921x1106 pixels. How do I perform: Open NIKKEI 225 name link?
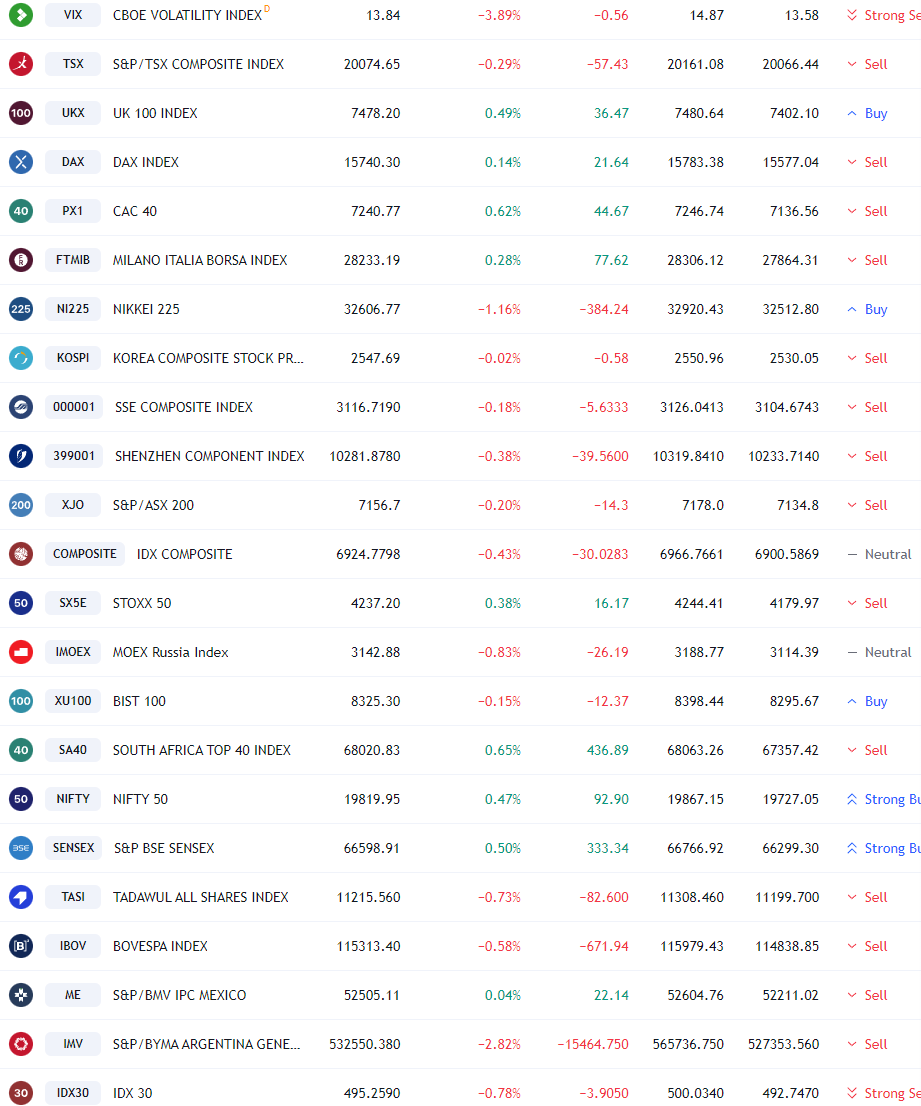coord(146,309)
